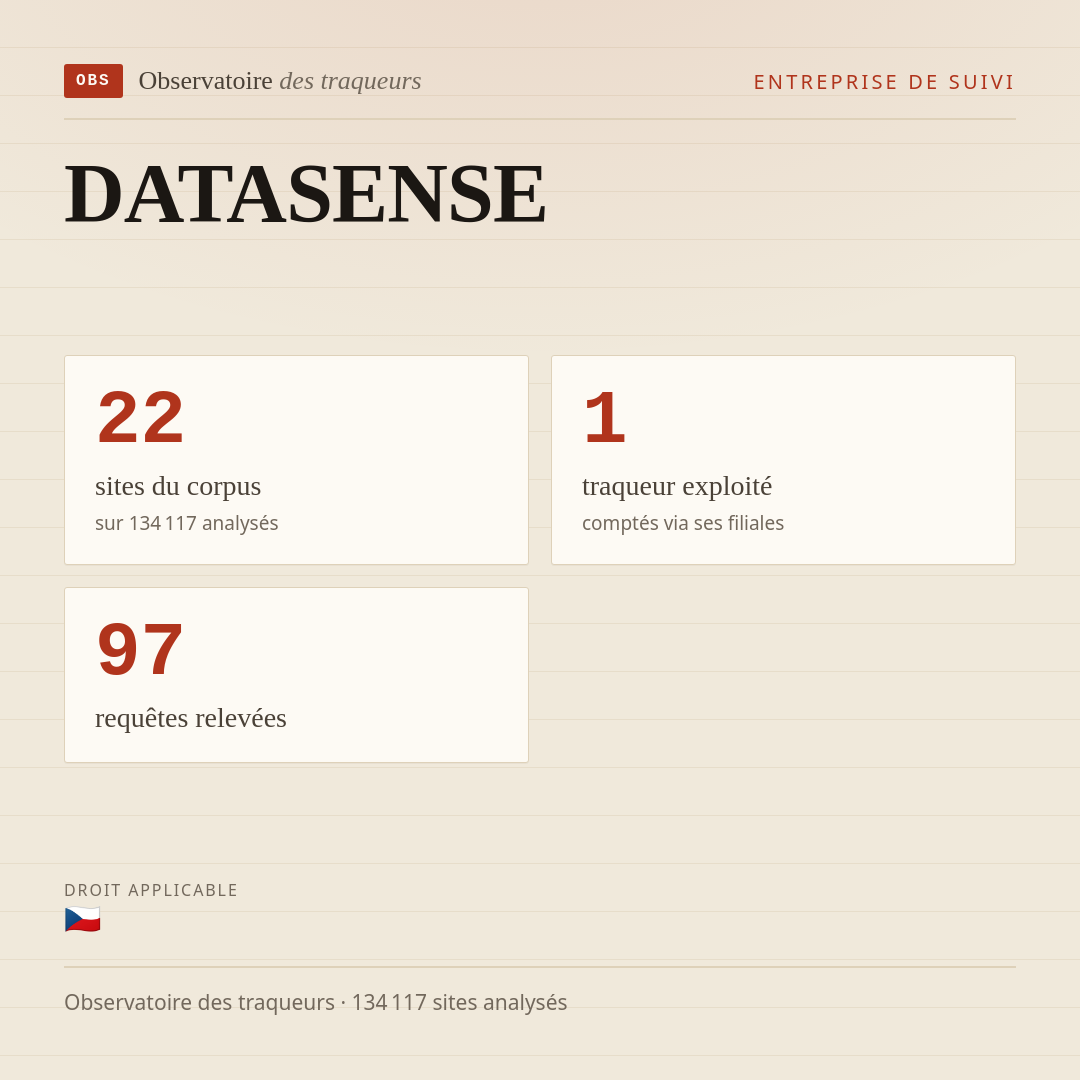Click the DROIT APPLICABLE label
Viewport: 1080px width, 1080px height.
(151, 890)
